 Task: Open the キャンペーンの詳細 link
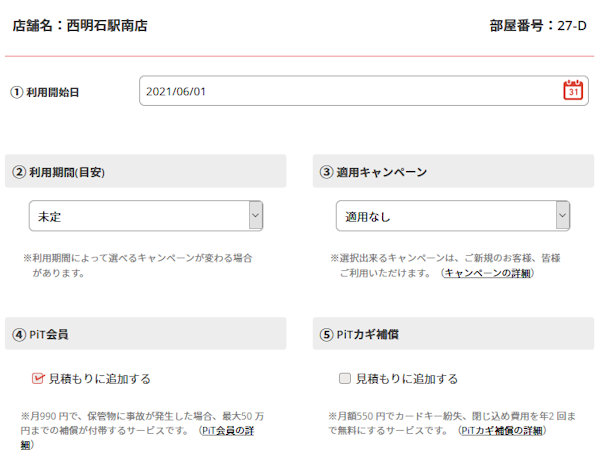(x=488, y=273)
